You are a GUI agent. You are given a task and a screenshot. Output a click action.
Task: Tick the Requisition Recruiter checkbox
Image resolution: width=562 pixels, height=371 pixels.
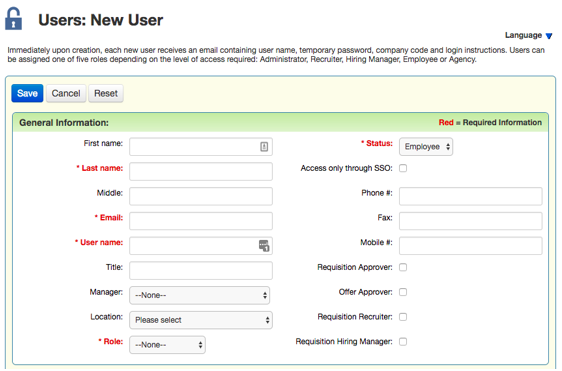(x=403, y=317)
